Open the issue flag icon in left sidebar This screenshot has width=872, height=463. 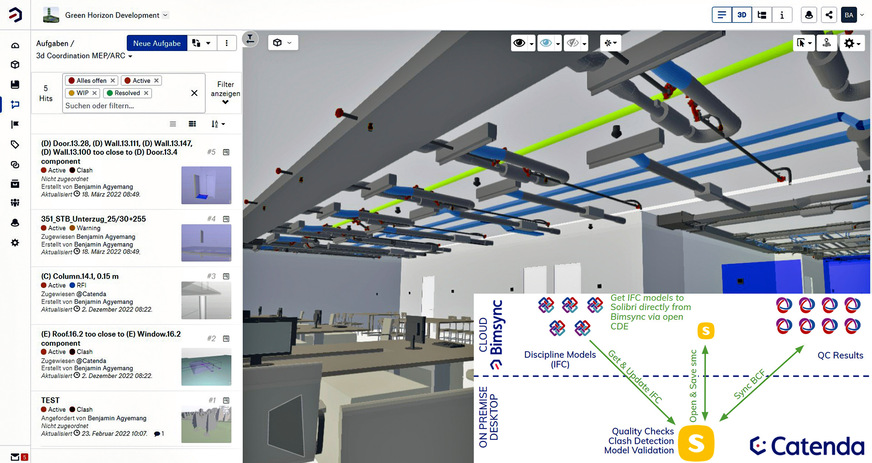[x=15, y=124]
